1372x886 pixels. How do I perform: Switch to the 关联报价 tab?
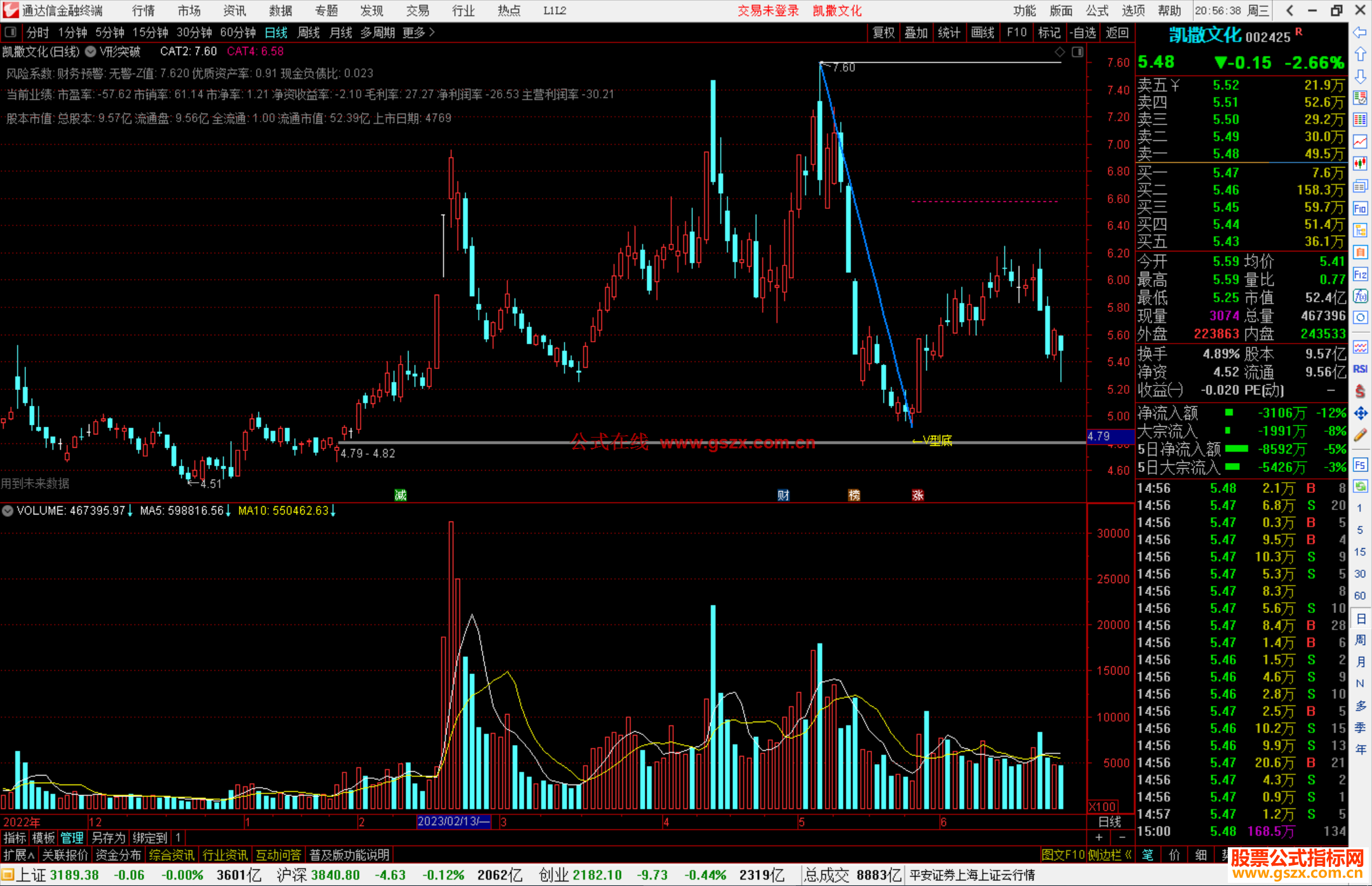[65, 855]
